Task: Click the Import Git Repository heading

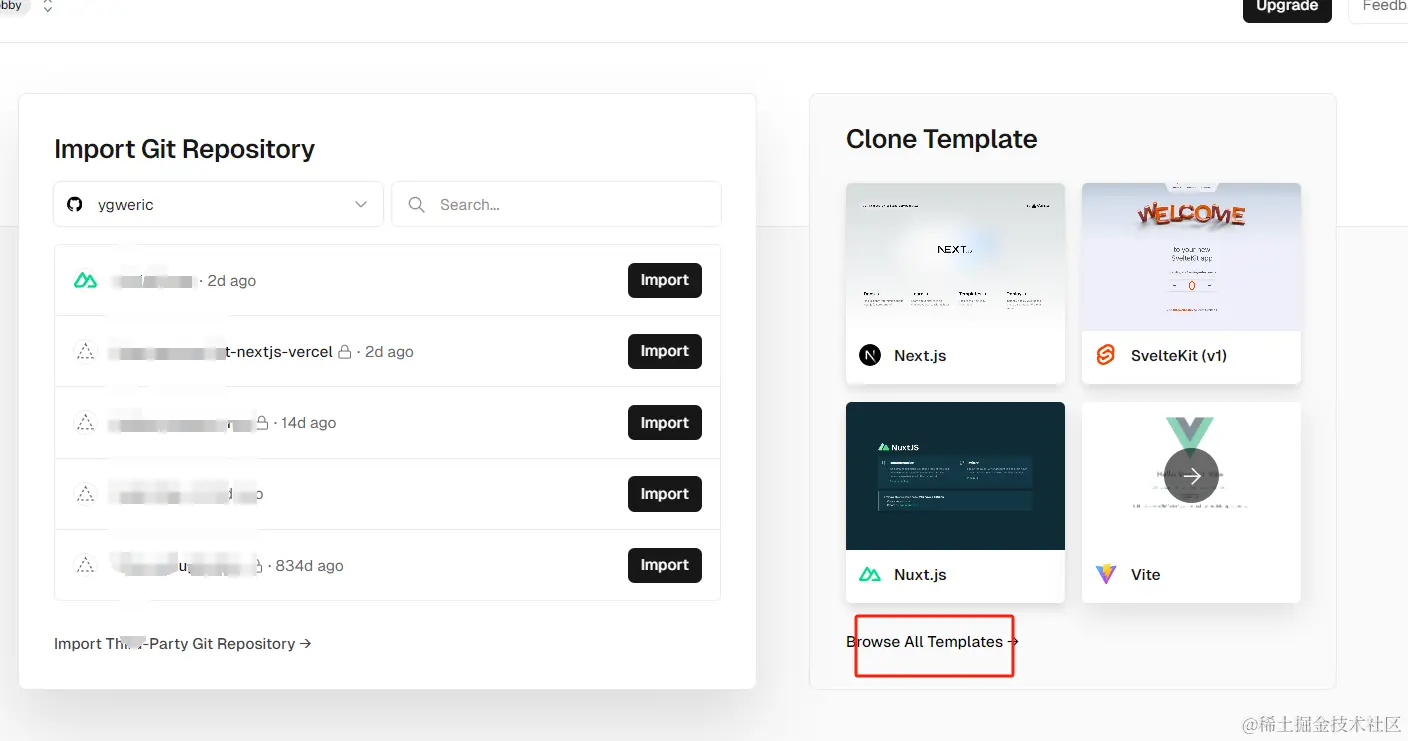Action: point(184,149)
